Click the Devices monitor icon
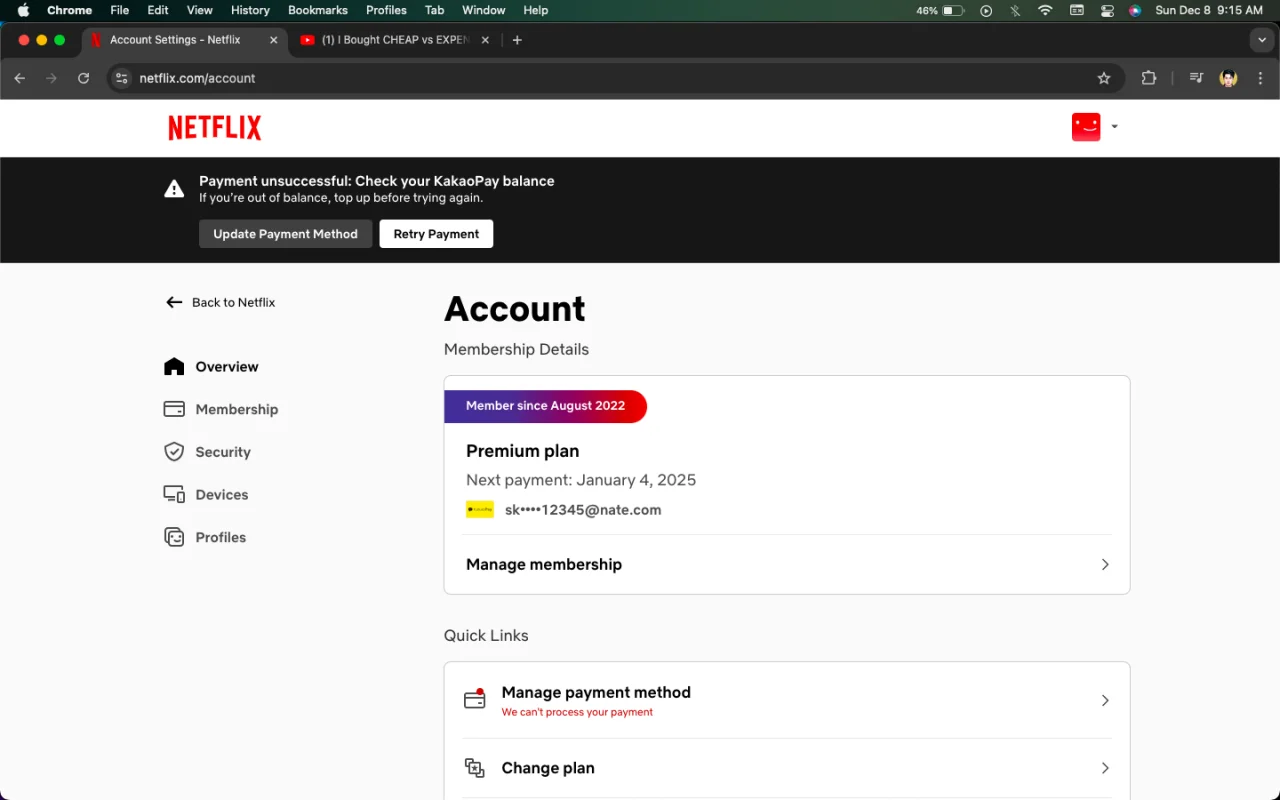Image resolution: width=1280 pixels, height=800 pixels. [174, 494]
